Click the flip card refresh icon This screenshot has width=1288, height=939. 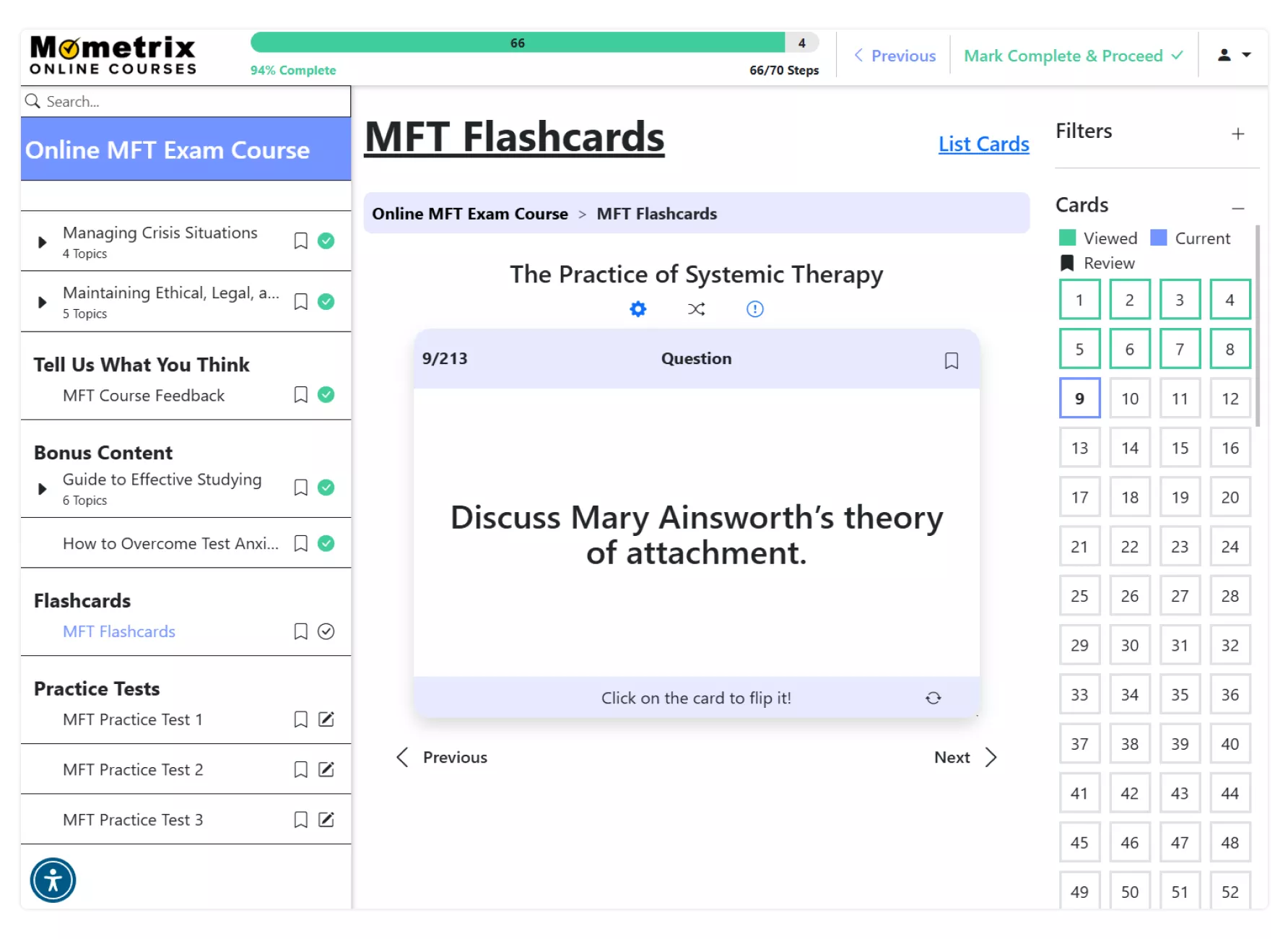(933, 698)
